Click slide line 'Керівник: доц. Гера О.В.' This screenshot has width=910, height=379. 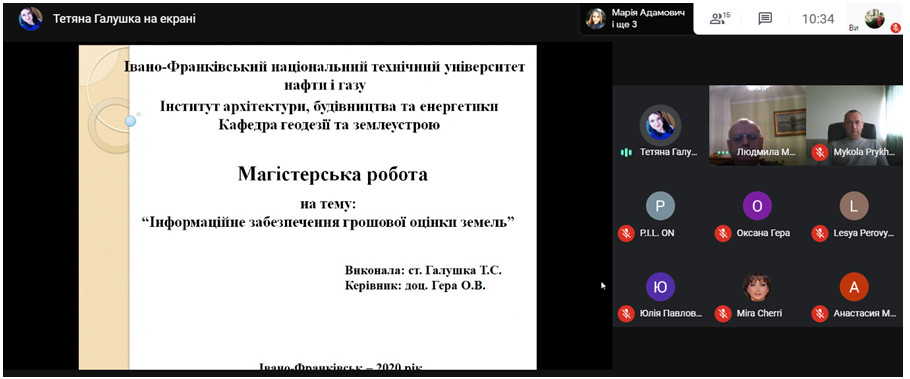tap(415, 286)
